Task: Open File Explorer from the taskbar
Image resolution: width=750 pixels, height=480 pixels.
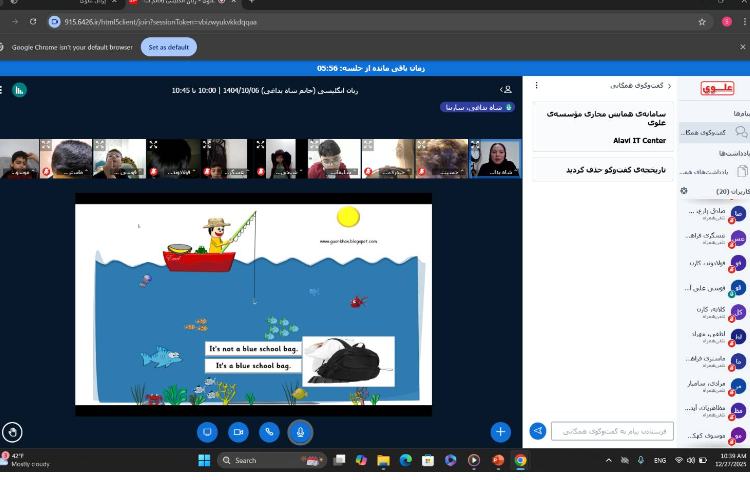Action: click(x=383, y=460)
